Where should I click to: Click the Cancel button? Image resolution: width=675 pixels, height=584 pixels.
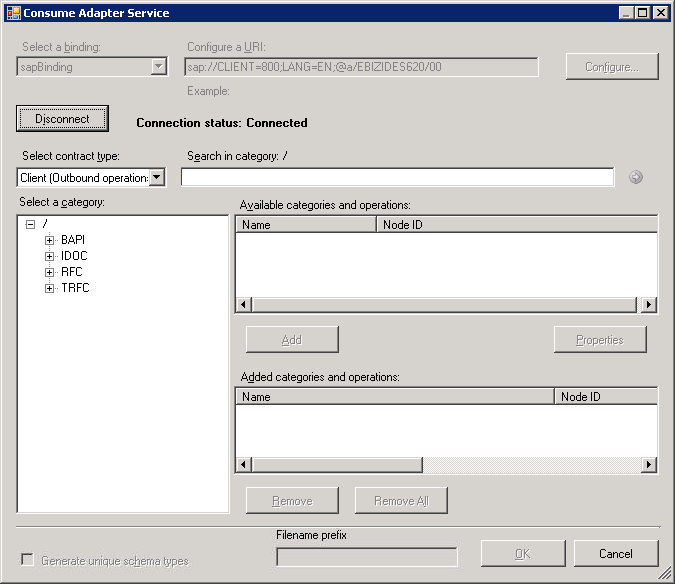pyautogui.click(x=616, y=553)
